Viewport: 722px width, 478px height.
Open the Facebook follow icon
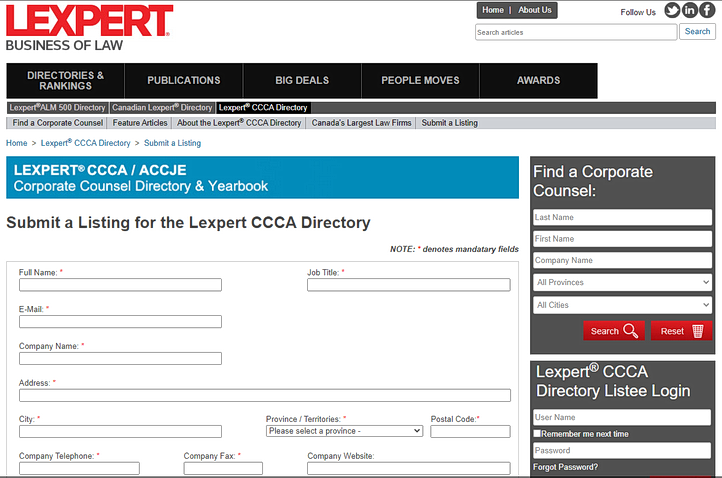707,10
